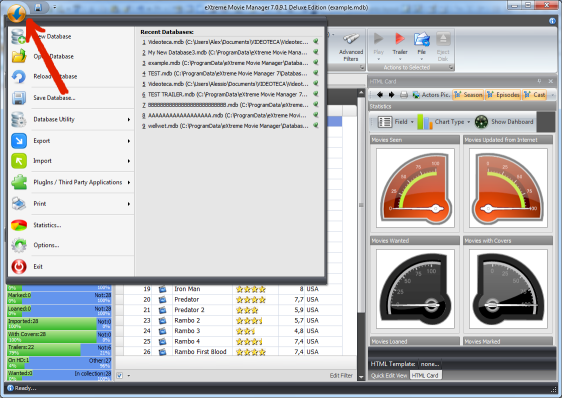Viewport: 562px width, 398px height.
Task: Click the Play ribbon button
Action: pos(378,47)
